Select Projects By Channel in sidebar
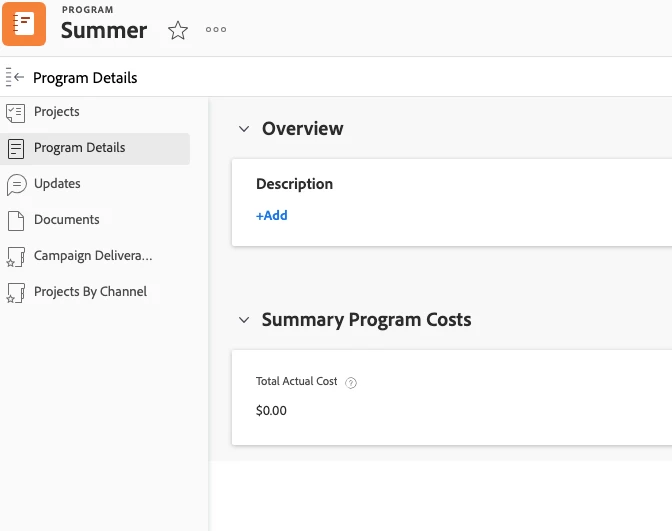672x531 pixels. tap(90, 292)
